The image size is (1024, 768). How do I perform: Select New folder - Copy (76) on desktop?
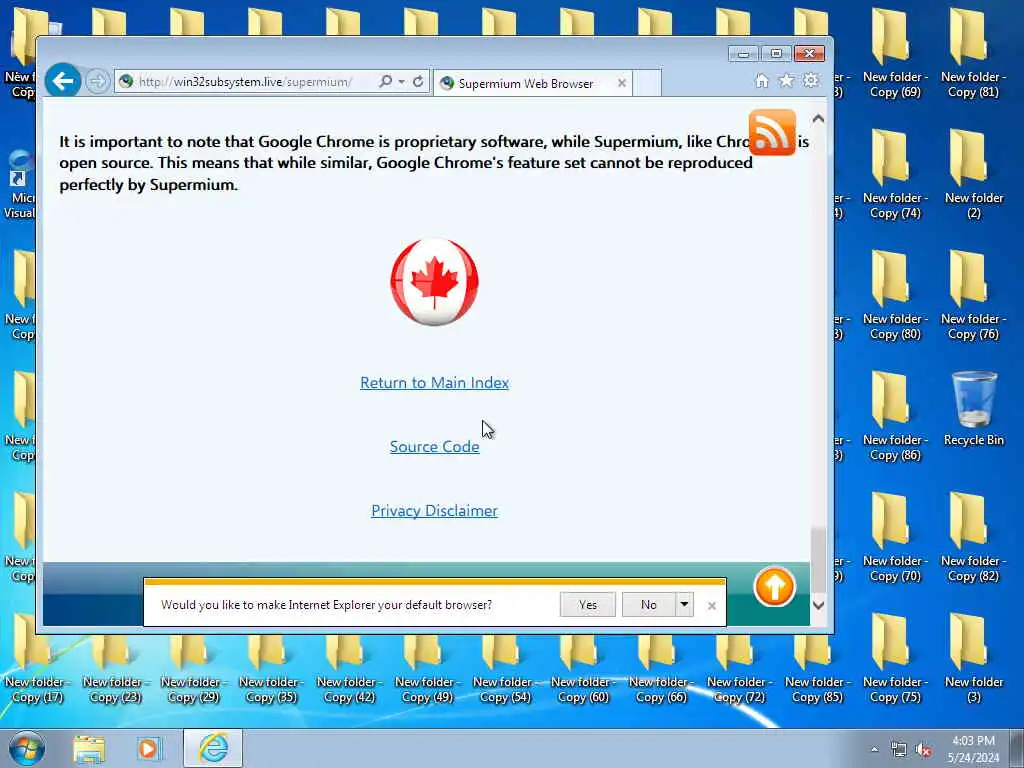pos(973,296)
